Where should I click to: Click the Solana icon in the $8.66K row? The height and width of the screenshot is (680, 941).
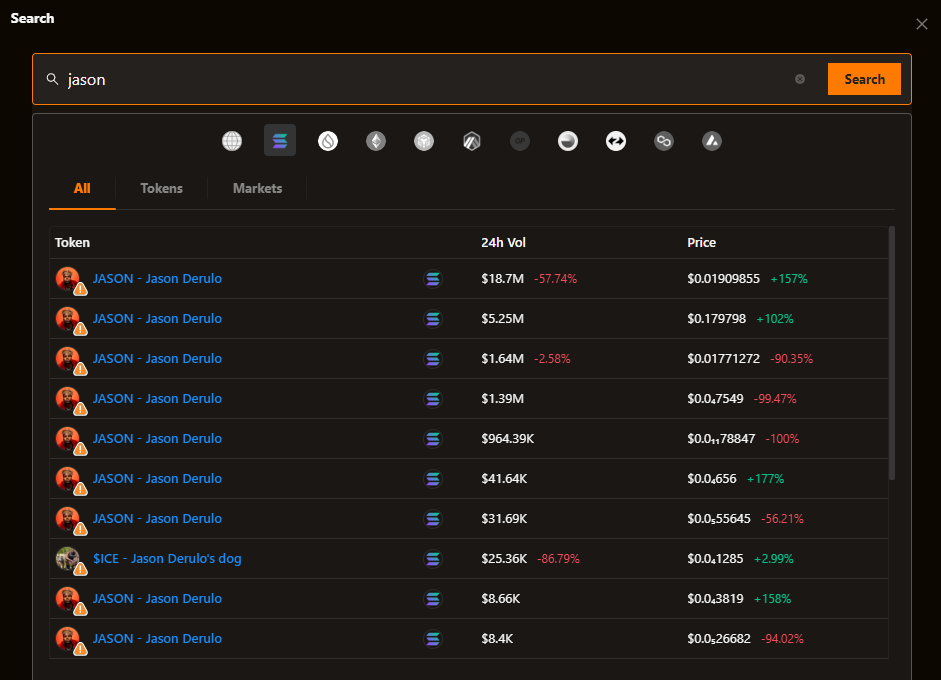pyautogui.click(x=433, y=599)
